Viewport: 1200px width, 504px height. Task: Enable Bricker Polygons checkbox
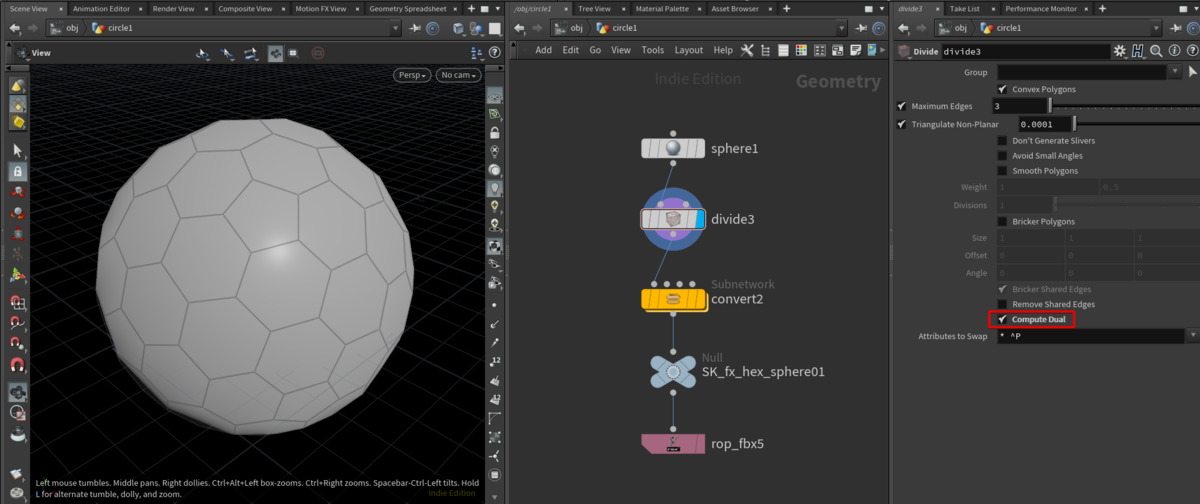(x=1003, y=221)
